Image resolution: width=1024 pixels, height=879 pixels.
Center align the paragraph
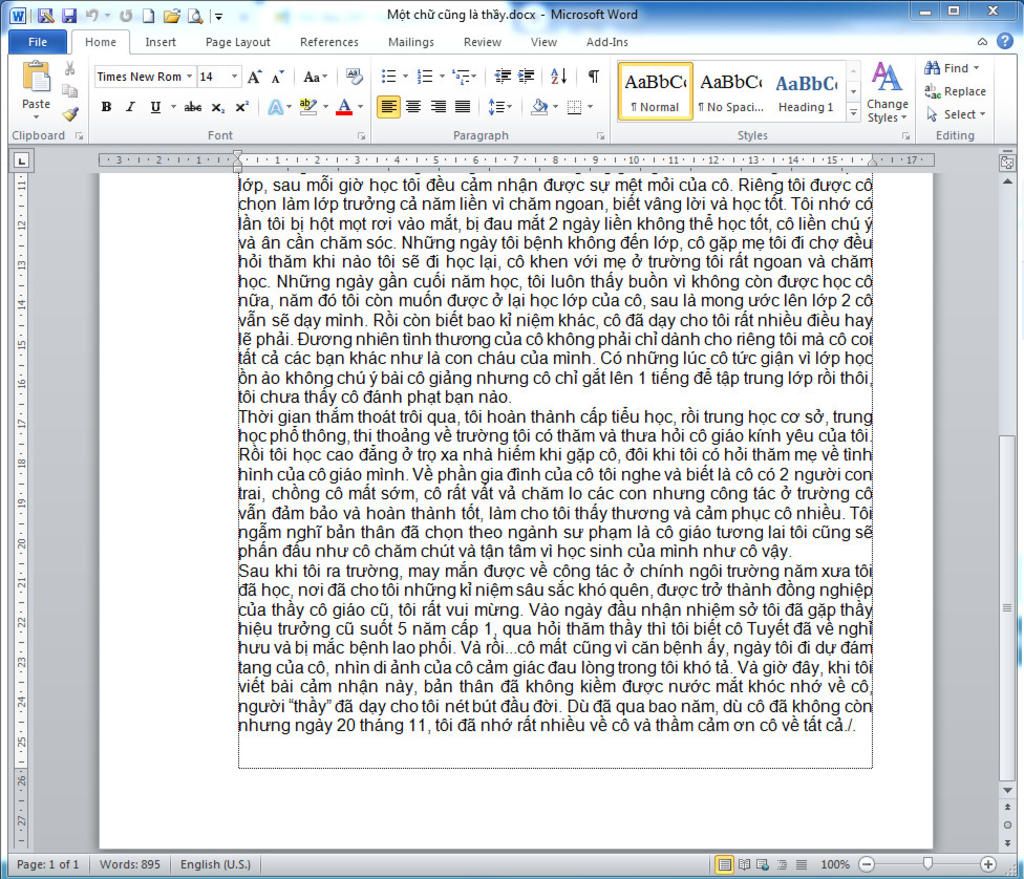[x=413, y=106]
